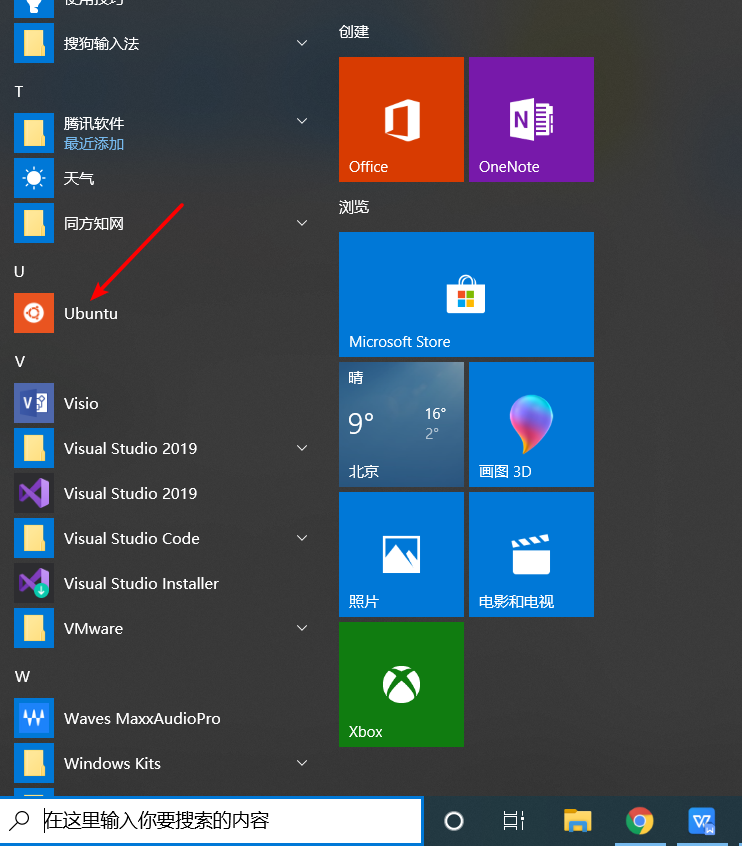Viewport: 742px width, 846px height.
Task: Open File Explorer from the taskbar
Action: (x=578, y=821)
